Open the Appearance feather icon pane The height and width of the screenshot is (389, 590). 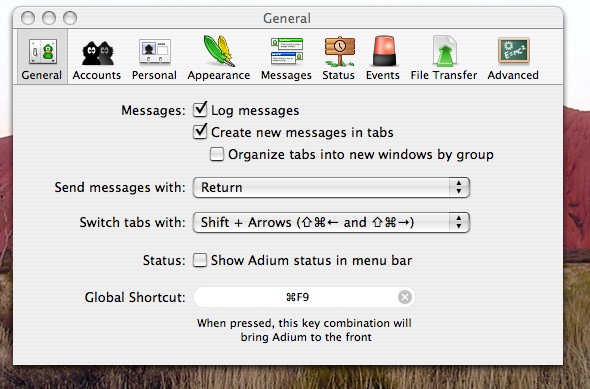(x=219, y=58)
